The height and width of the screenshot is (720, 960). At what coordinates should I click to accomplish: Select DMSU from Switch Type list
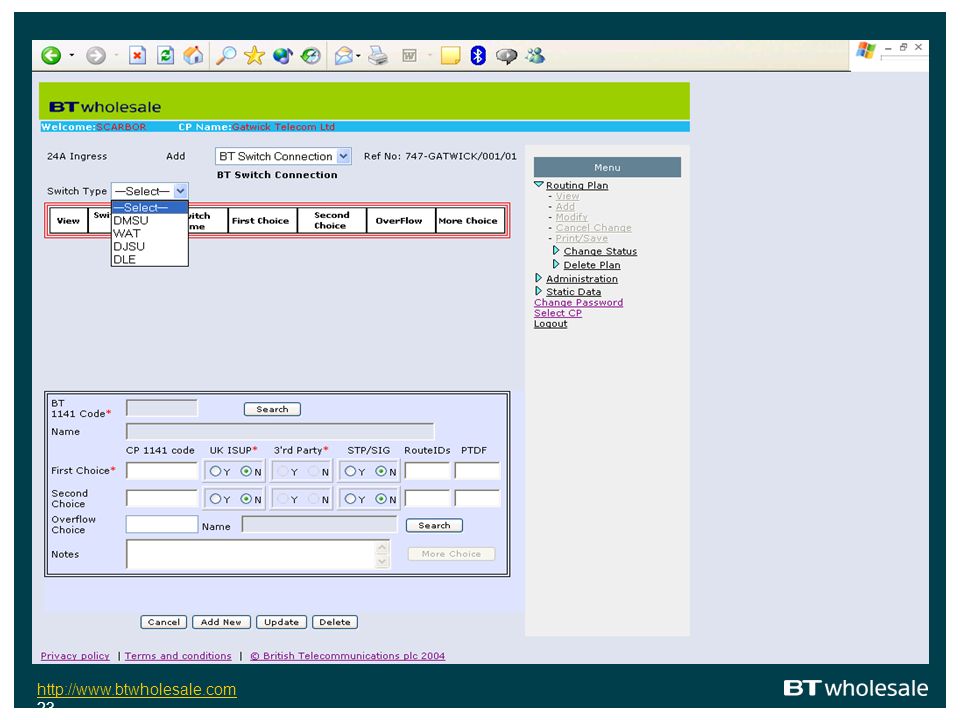(x=149, y=220)
